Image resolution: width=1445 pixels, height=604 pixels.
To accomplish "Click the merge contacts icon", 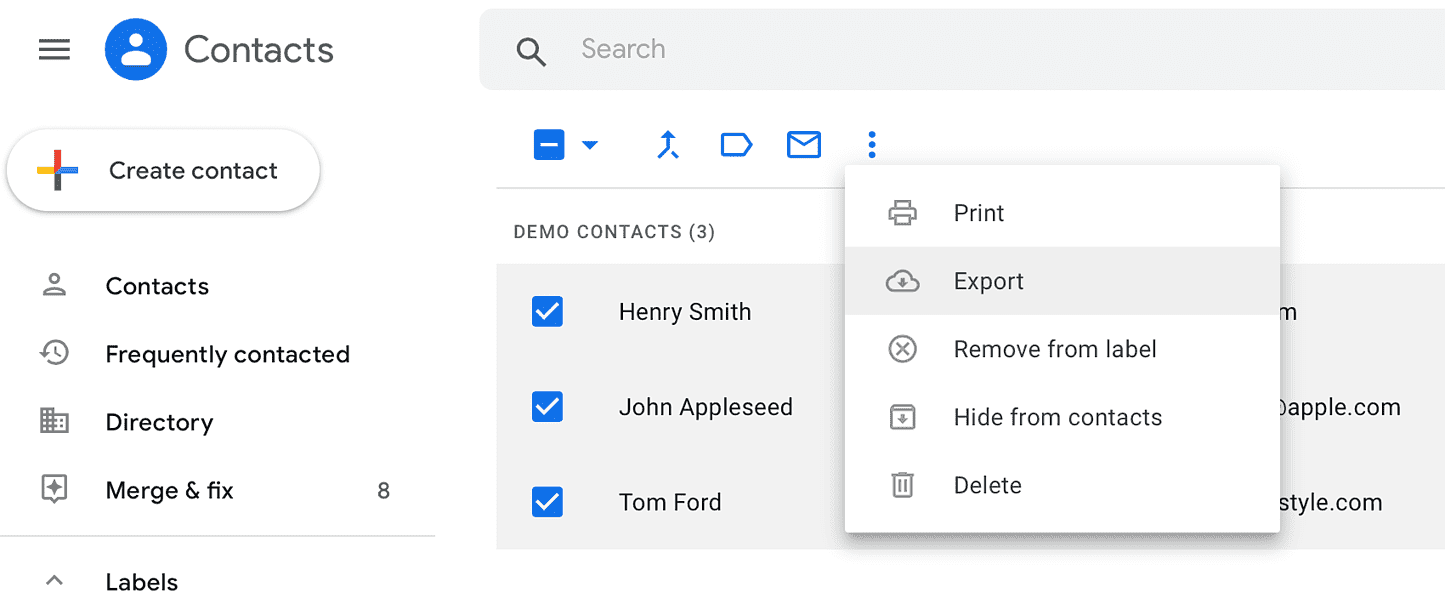I will pyautogui.click(x=668, y=146).
